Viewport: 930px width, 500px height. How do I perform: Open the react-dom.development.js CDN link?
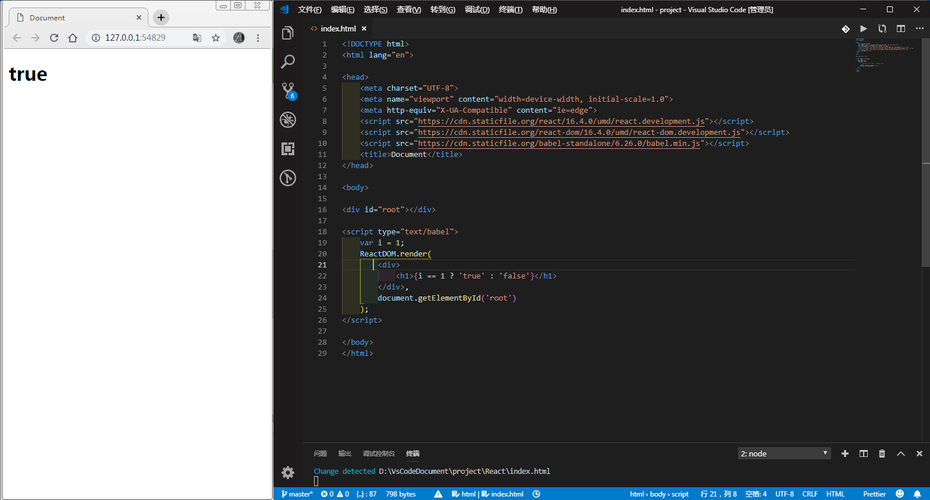579,132
